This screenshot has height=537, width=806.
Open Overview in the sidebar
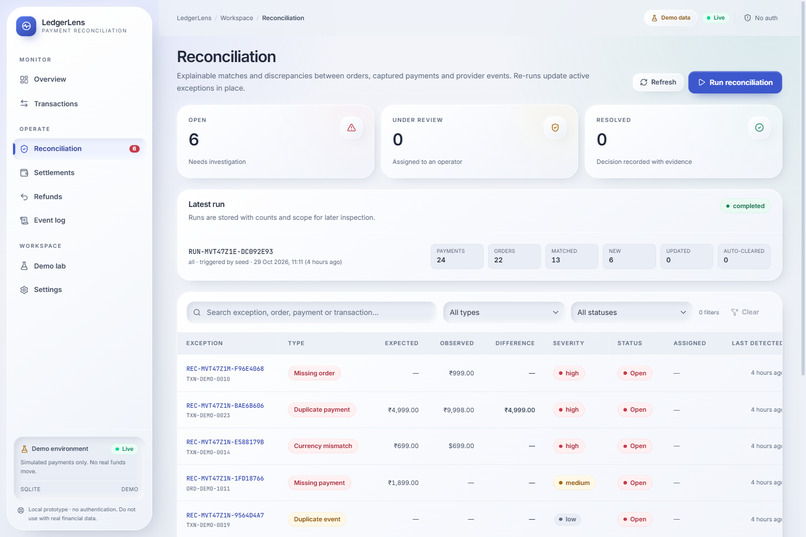tap(79, 79)
